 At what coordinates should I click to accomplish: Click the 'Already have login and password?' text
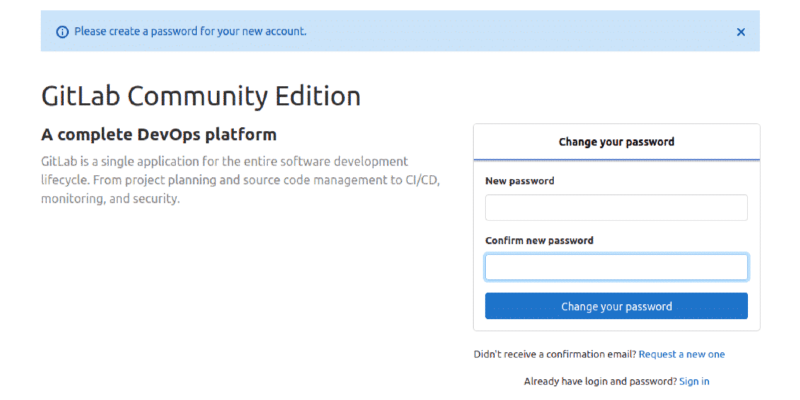coord(600,382)
